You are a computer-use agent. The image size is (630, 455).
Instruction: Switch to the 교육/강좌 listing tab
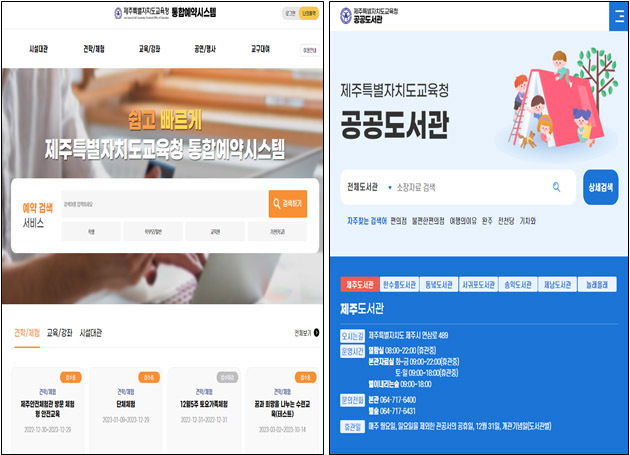coord(59,333)
